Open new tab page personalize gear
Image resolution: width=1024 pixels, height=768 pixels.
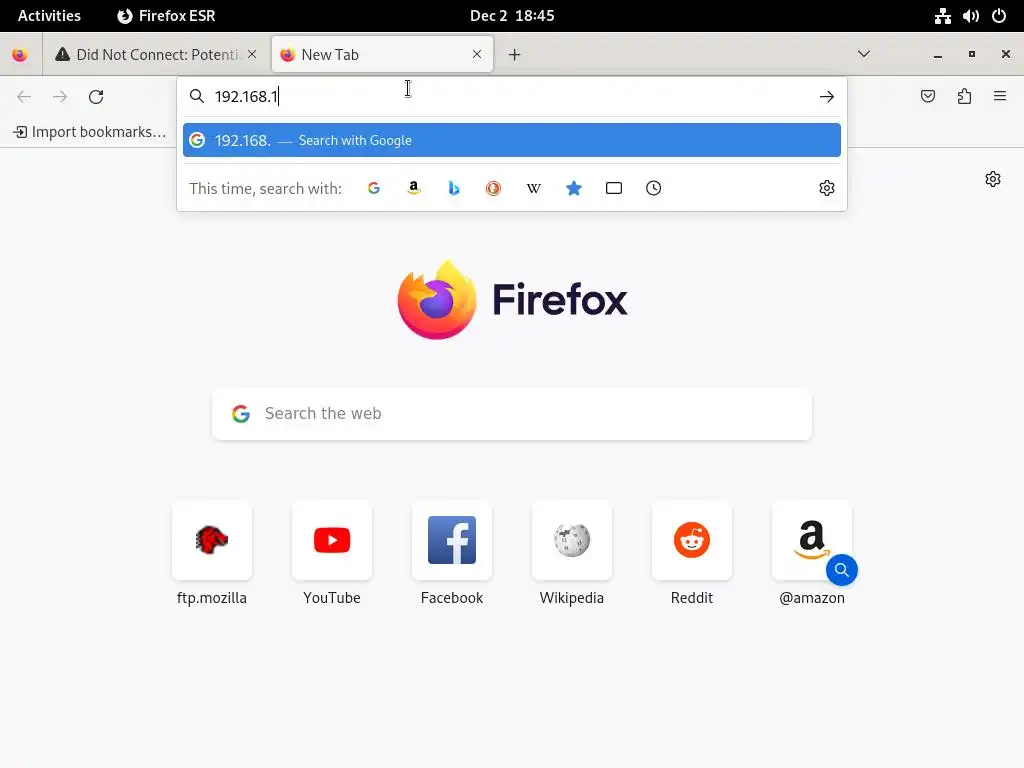pos(993,179)
